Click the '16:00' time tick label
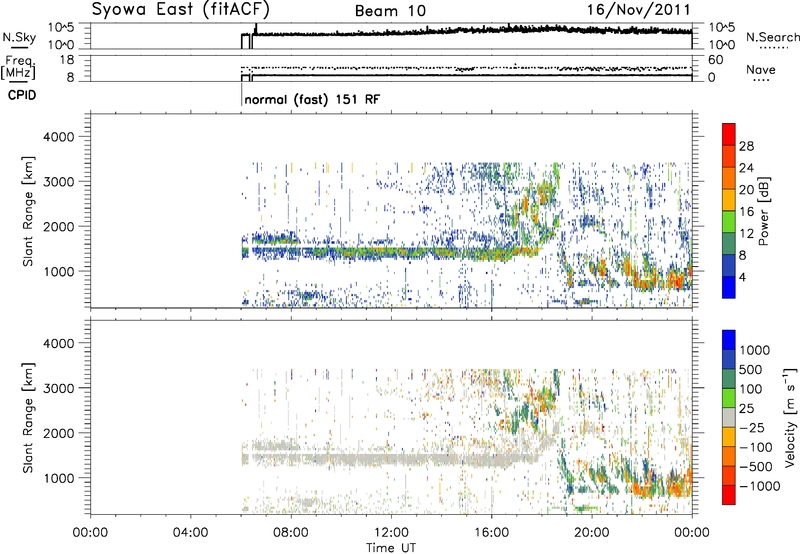The width and height of the screenshot is (800, 554). point(491,533)
